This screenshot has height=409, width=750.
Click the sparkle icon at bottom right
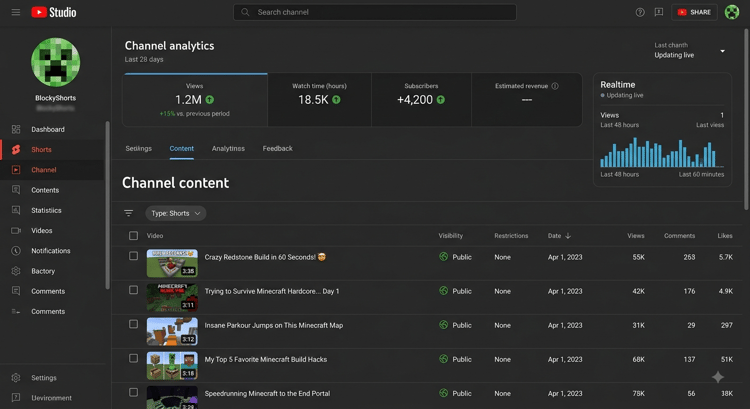717,377
